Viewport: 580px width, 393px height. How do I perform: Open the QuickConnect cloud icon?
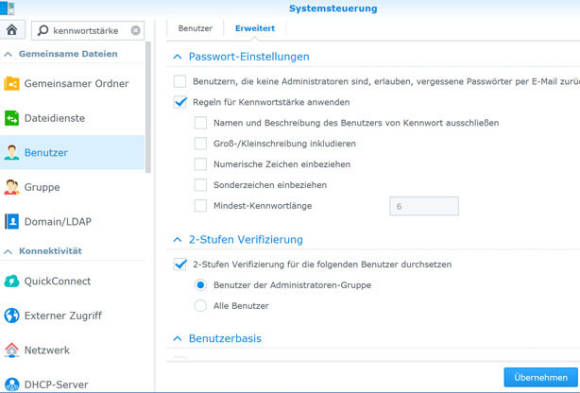11,281
